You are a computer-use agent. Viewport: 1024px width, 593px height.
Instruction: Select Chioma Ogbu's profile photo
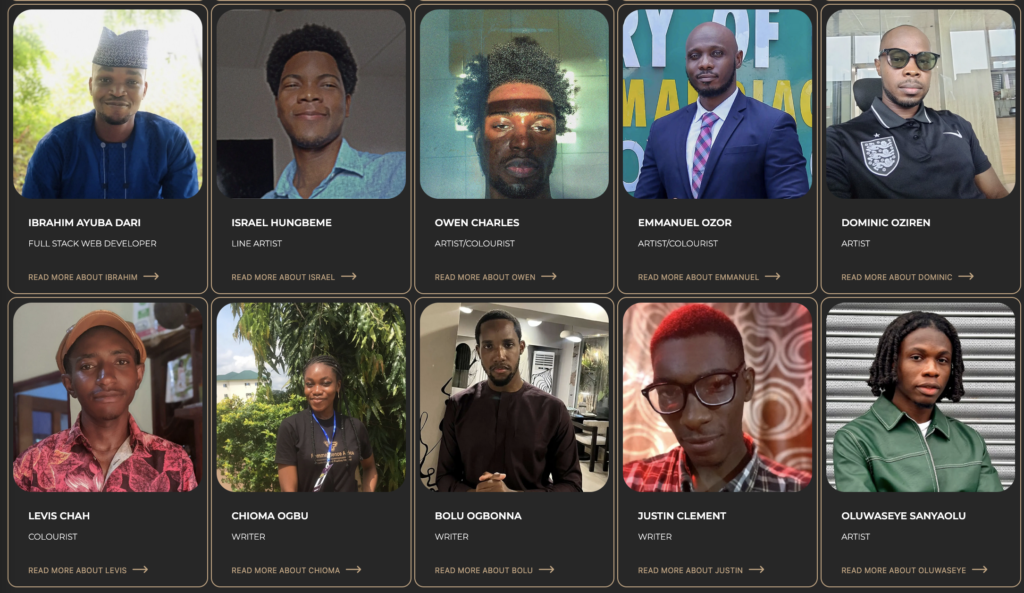[x=311, y=397]
